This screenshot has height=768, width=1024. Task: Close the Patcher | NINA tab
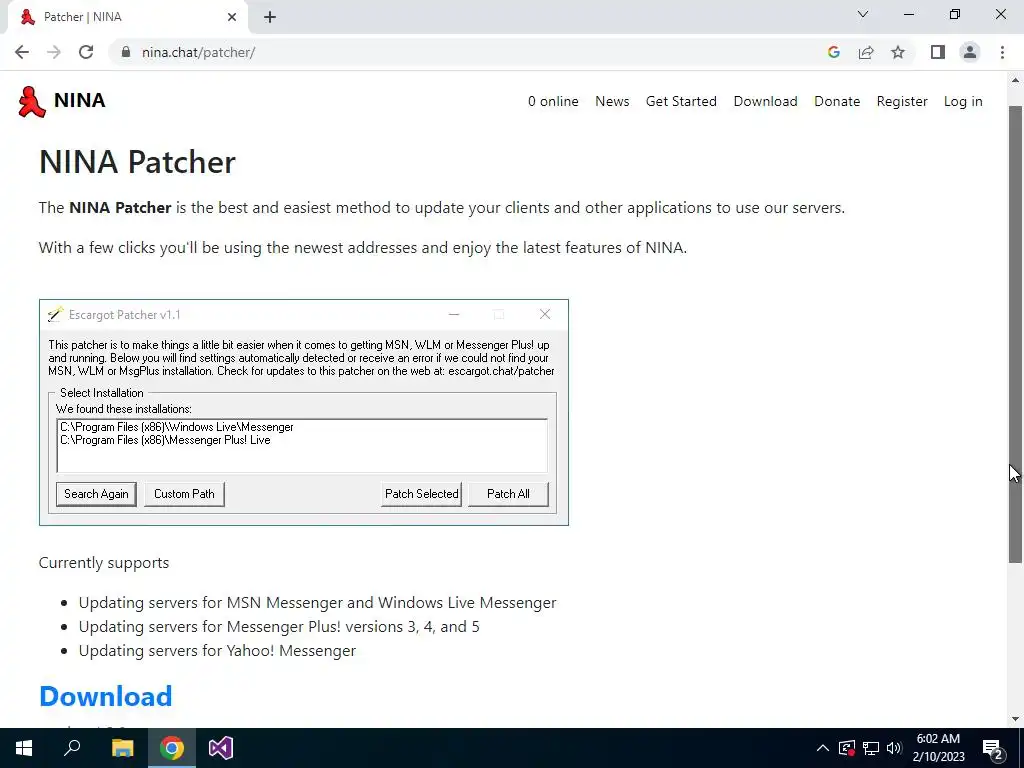point(232,17)
